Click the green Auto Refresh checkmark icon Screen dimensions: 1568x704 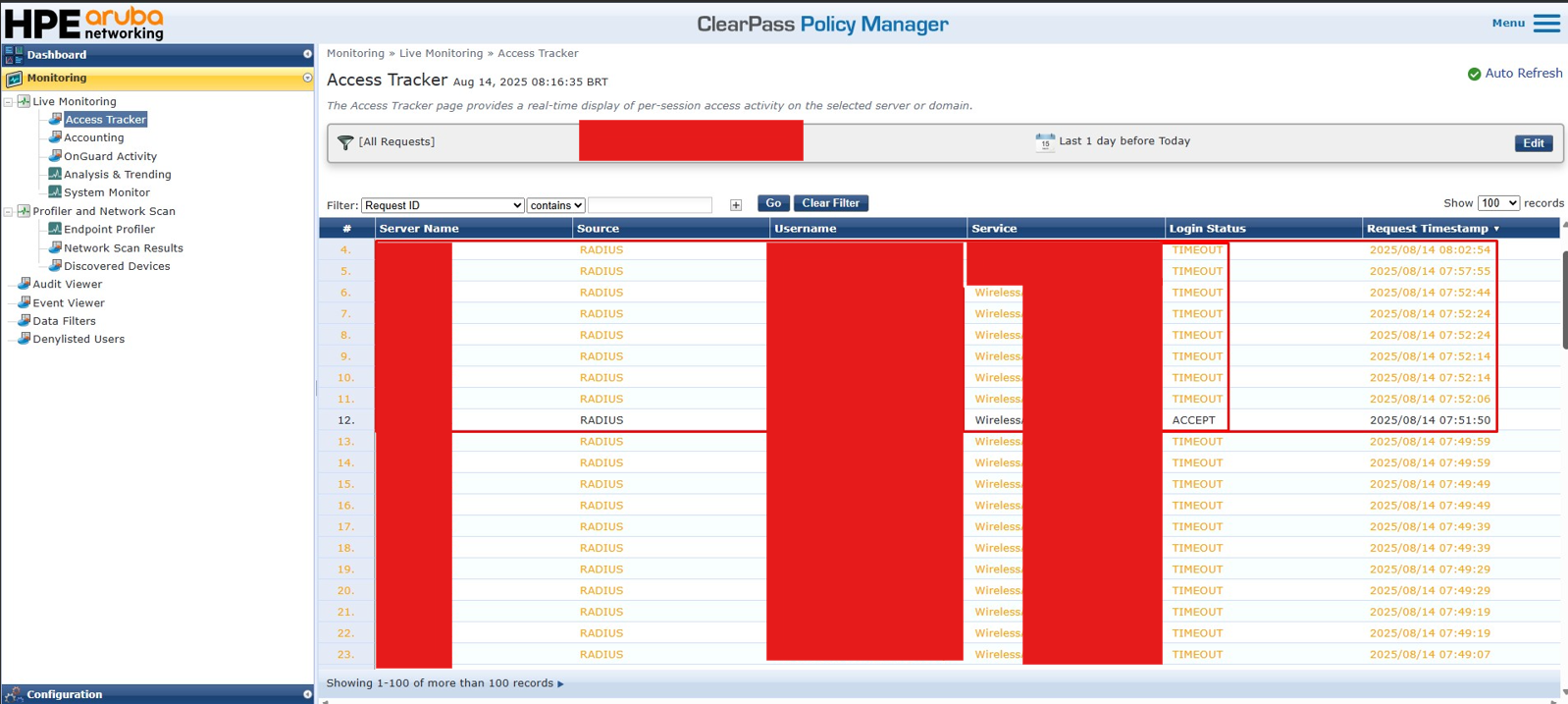pyautogui.click(x=1474, y=74)
